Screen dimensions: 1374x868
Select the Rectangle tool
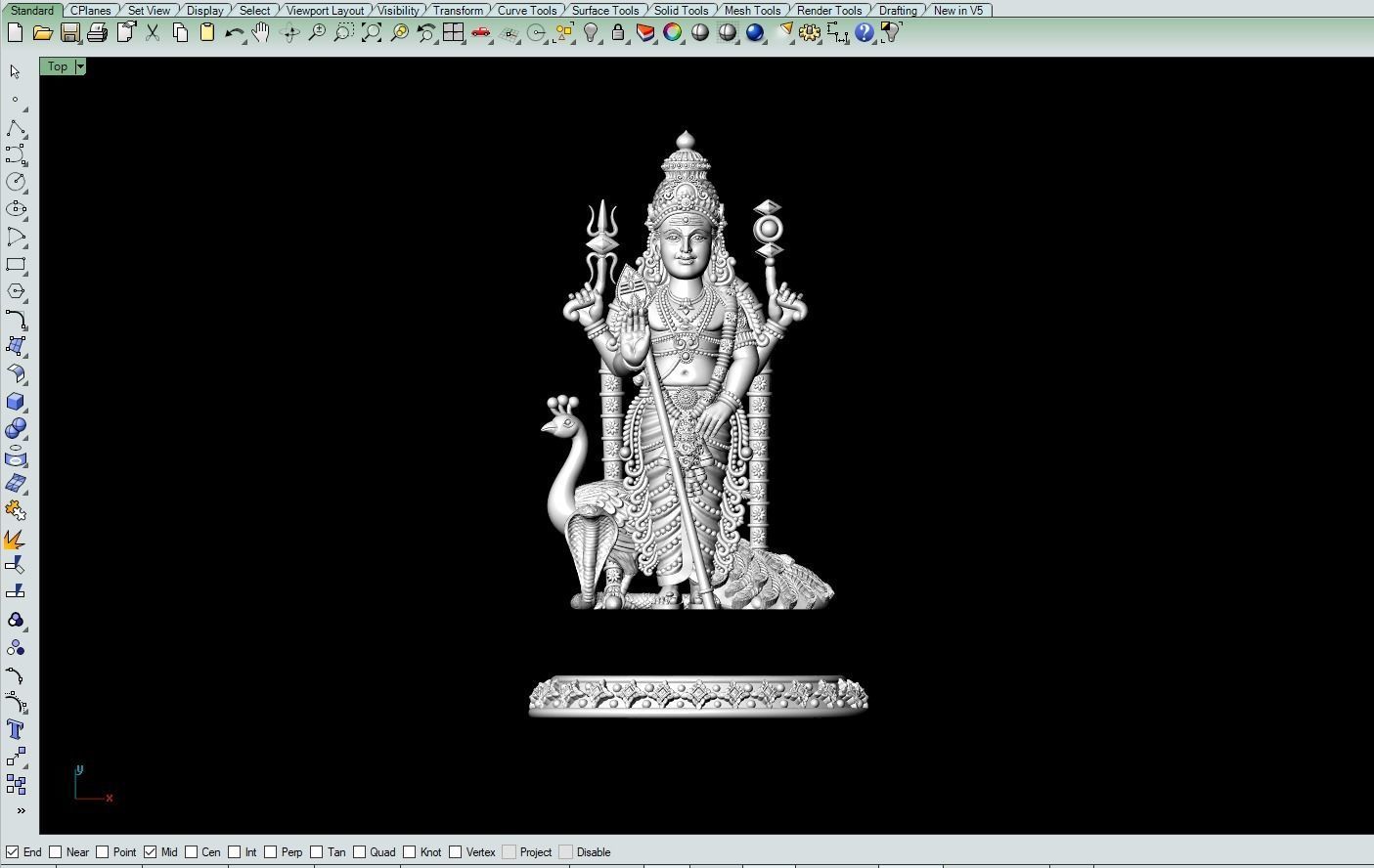16,264
